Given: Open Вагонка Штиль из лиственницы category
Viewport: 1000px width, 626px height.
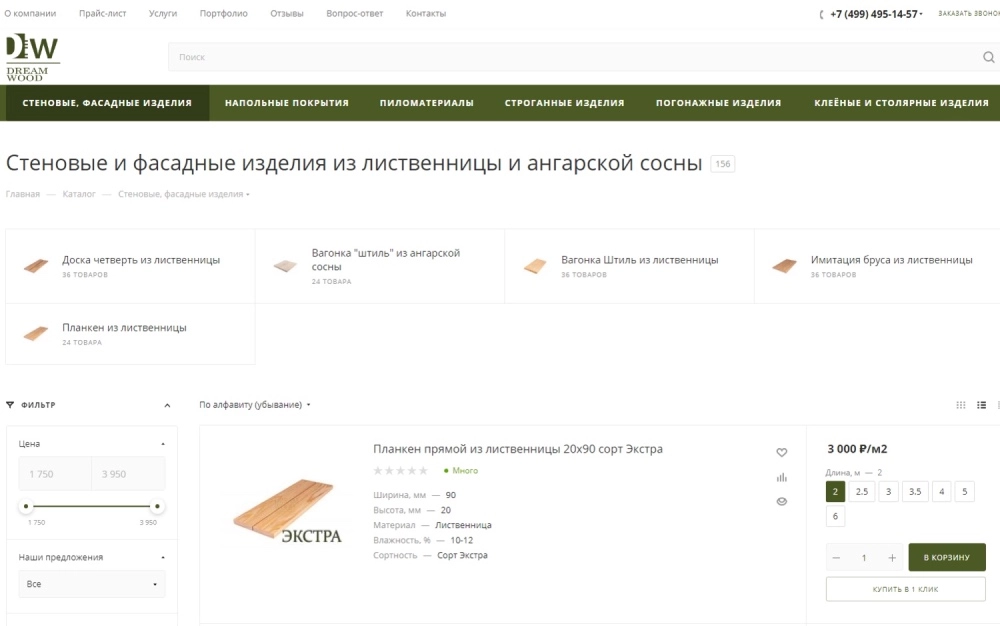Looking at the screenshot, I should tap(640, 260).
